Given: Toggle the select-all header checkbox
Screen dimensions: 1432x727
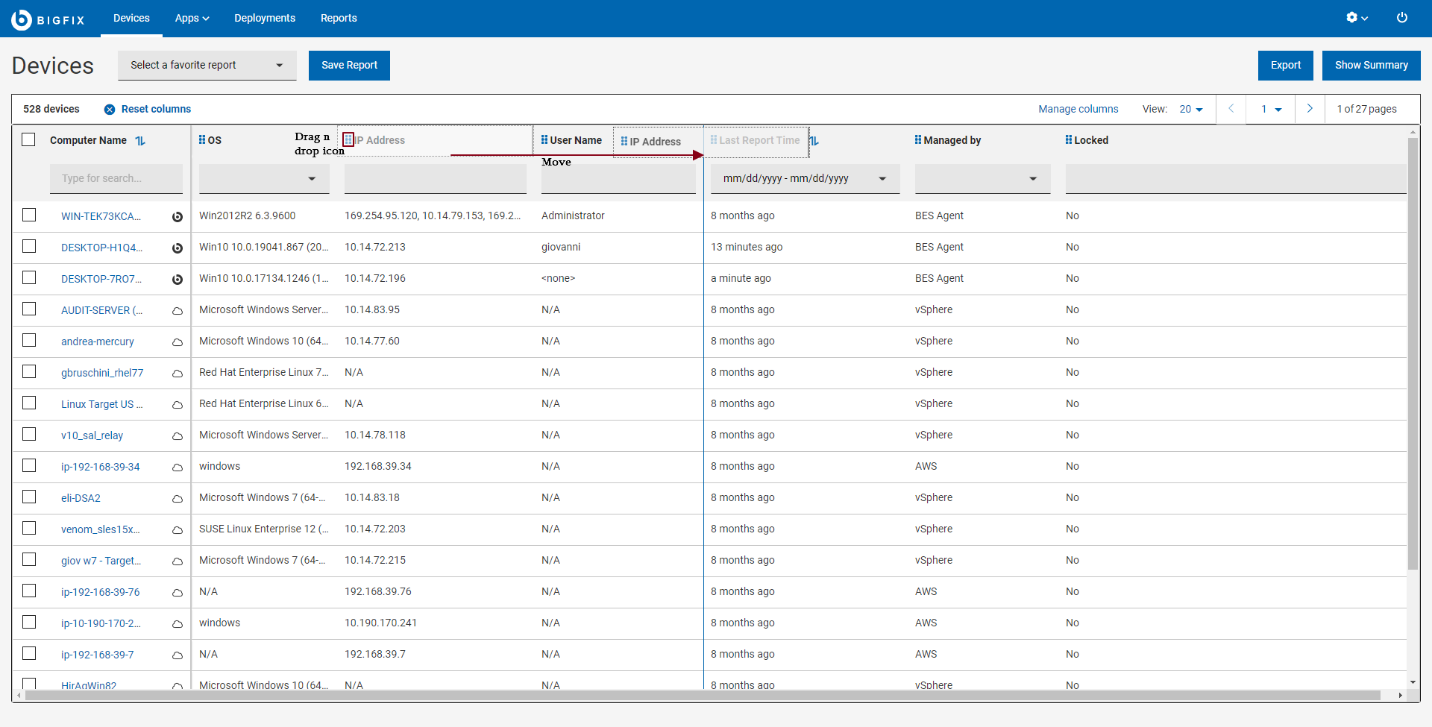Looking at the screenshot, I should 29,140.
